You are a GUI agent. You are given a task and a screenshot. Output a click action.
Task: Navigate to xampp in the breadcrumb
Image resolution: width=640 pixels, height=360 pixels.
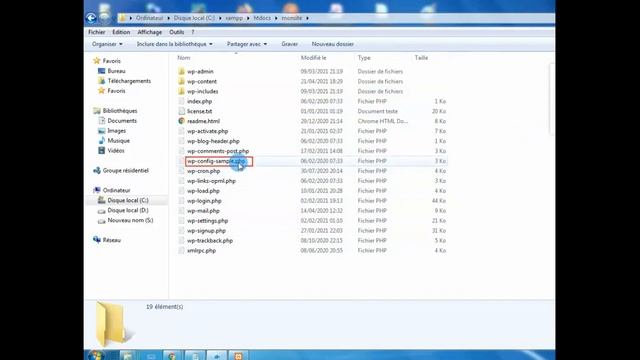pyautogui.click(x=234, y=18)
